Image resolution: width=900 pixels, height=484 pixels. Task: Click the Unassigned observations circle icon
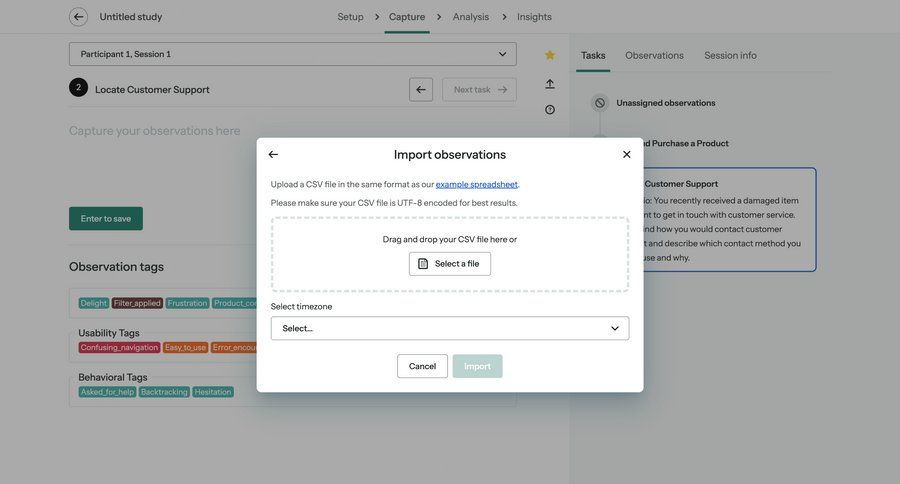(x=600, y=103)
